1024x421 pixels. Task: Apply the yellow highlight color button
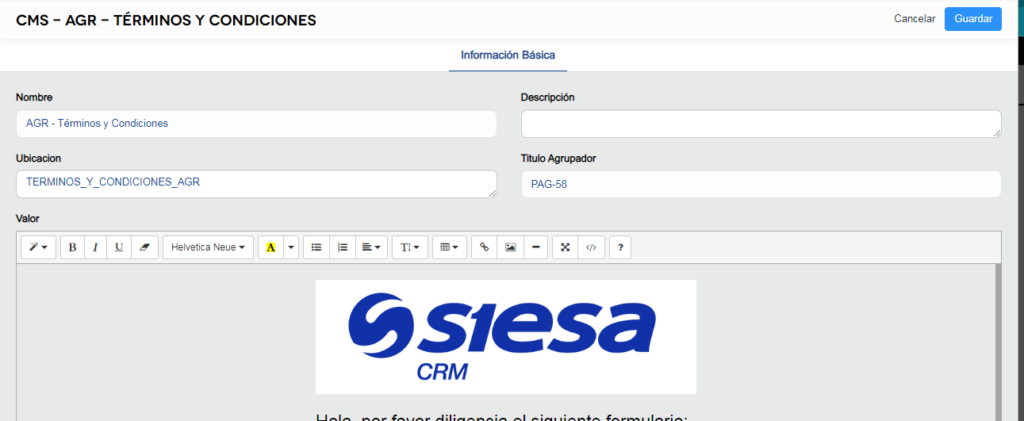[x=271, y=247]
